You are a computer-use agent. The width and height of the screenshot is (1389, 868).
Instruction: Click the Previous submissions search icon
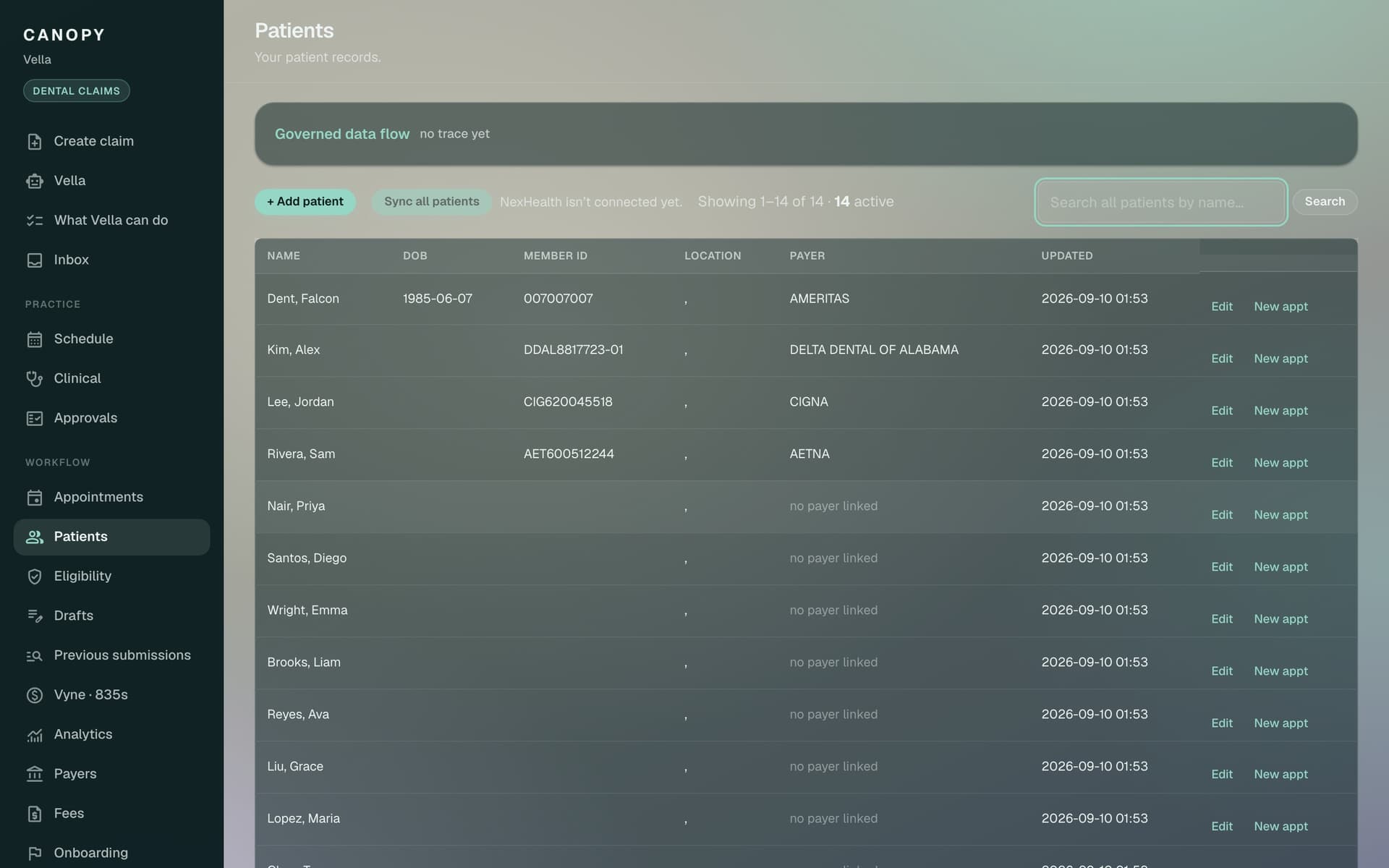[x=35, y=655]
